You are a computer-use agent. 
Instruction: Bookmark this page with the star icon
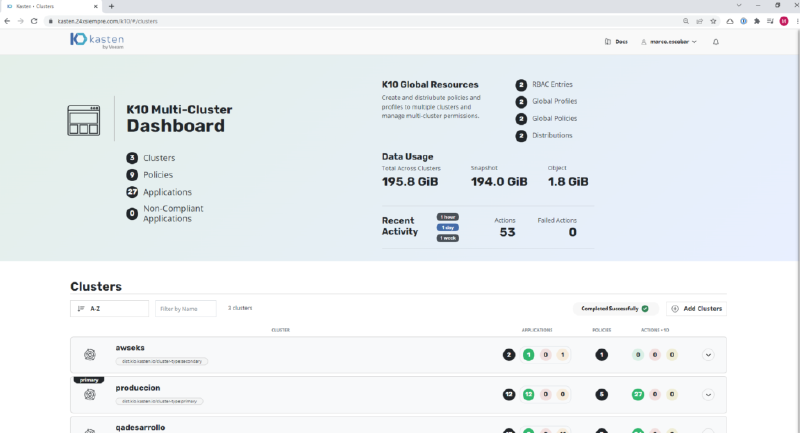(713, 21)
